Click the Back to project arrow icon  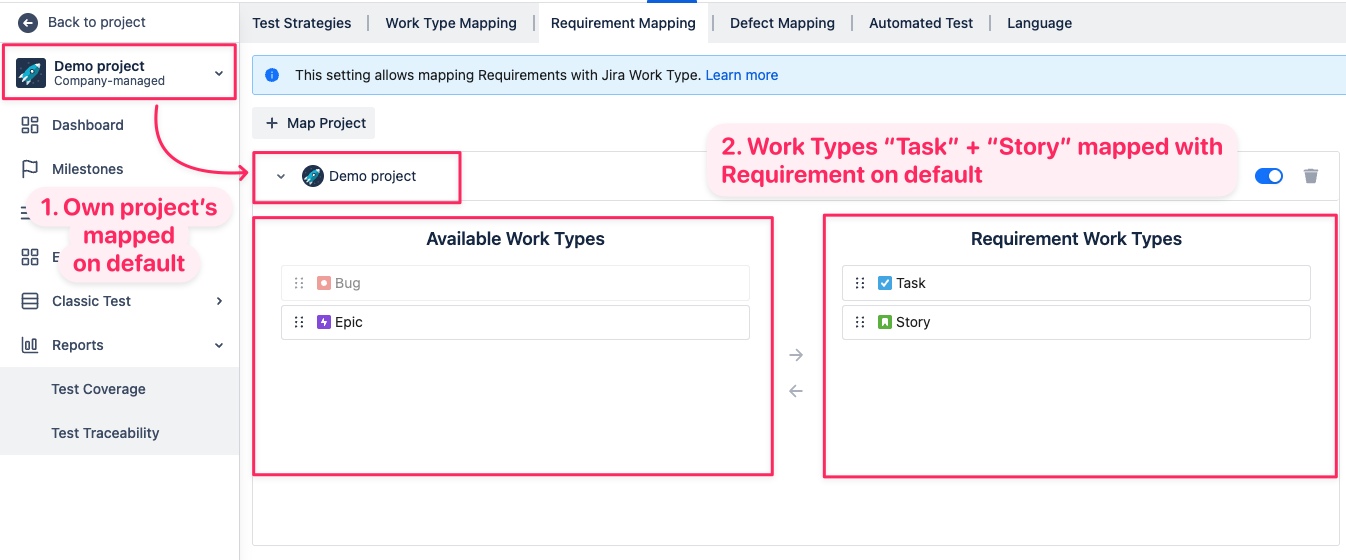pyautogui.click(x=28, y=22)
